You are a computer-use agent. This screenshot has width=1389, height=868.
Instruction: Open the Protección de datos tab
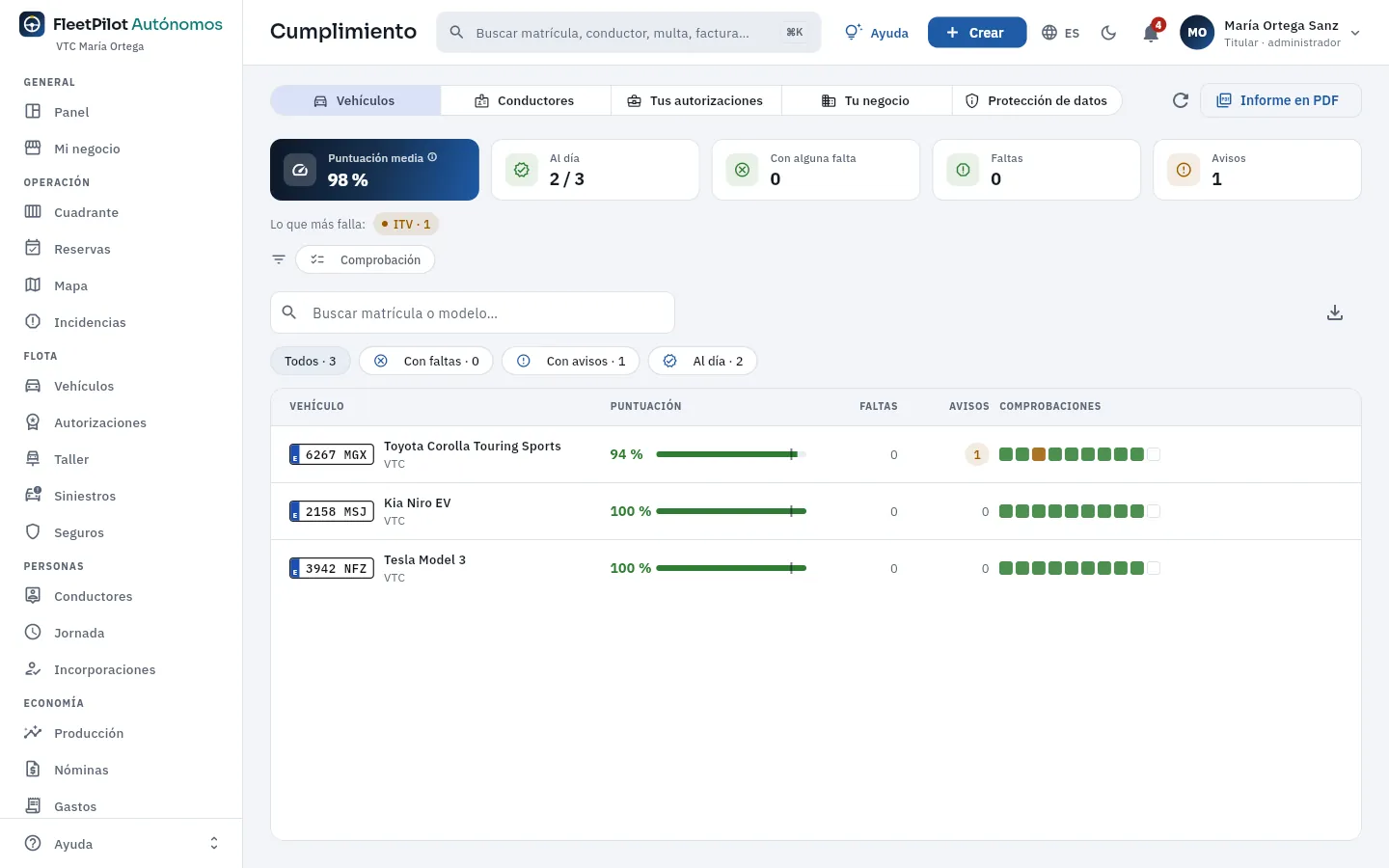(x=1037, y=100)
